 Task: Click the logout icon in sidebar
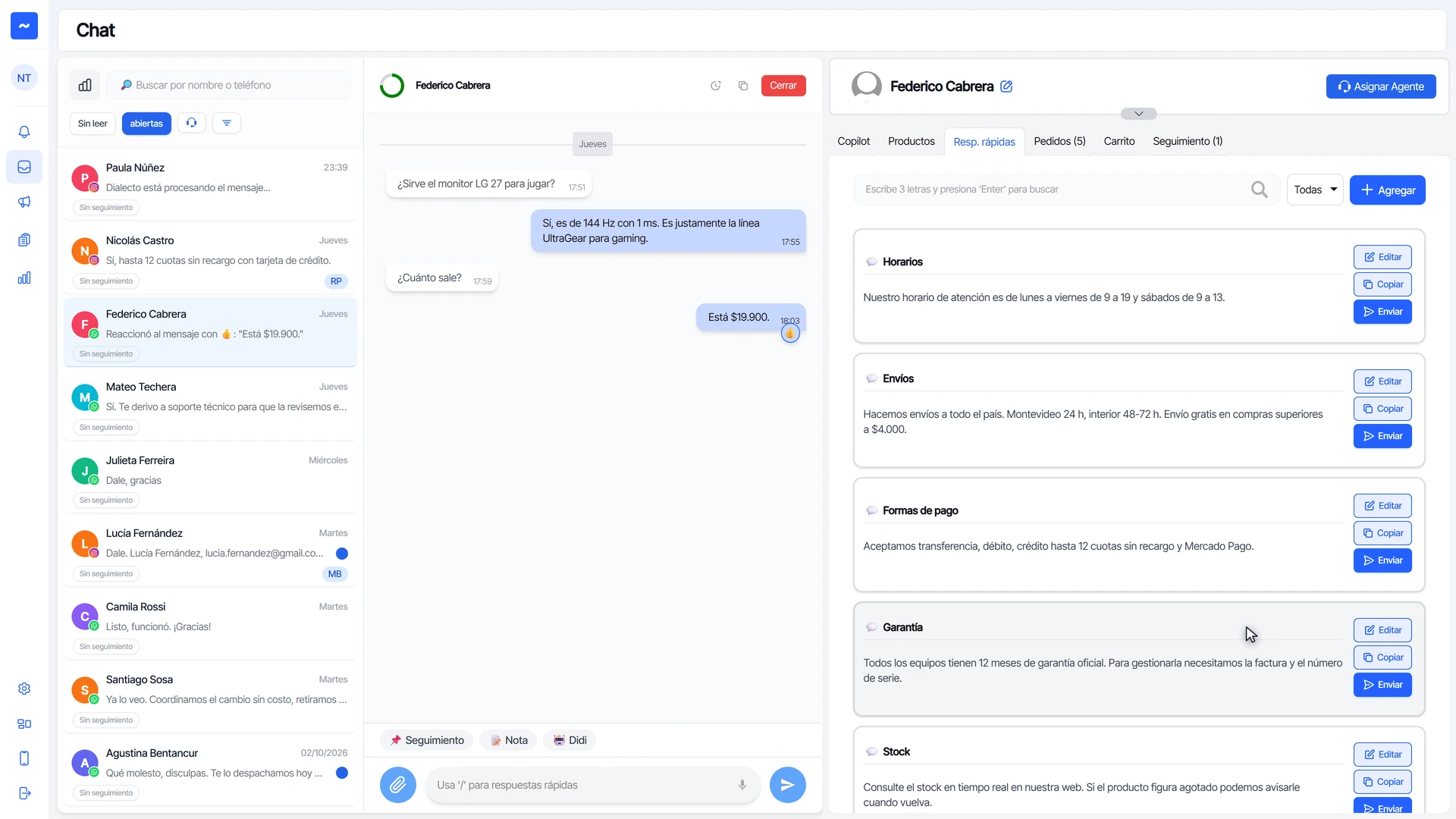point(24,793)
